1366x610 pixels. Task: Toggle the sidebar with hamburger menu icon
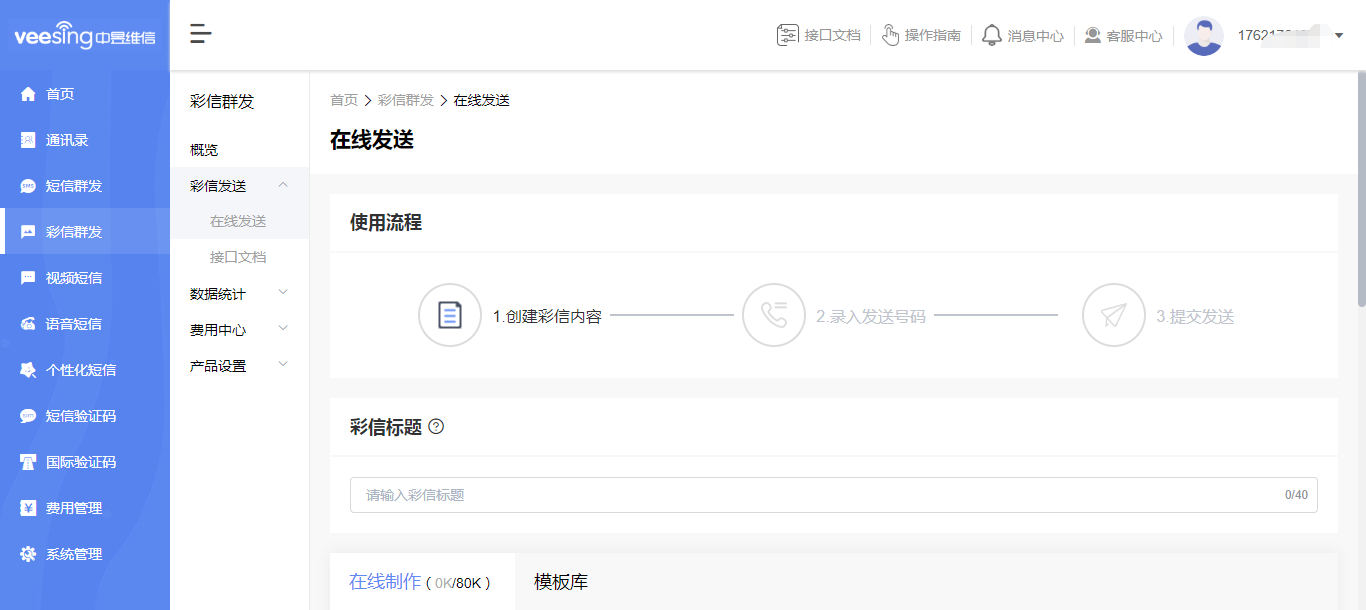200,33
